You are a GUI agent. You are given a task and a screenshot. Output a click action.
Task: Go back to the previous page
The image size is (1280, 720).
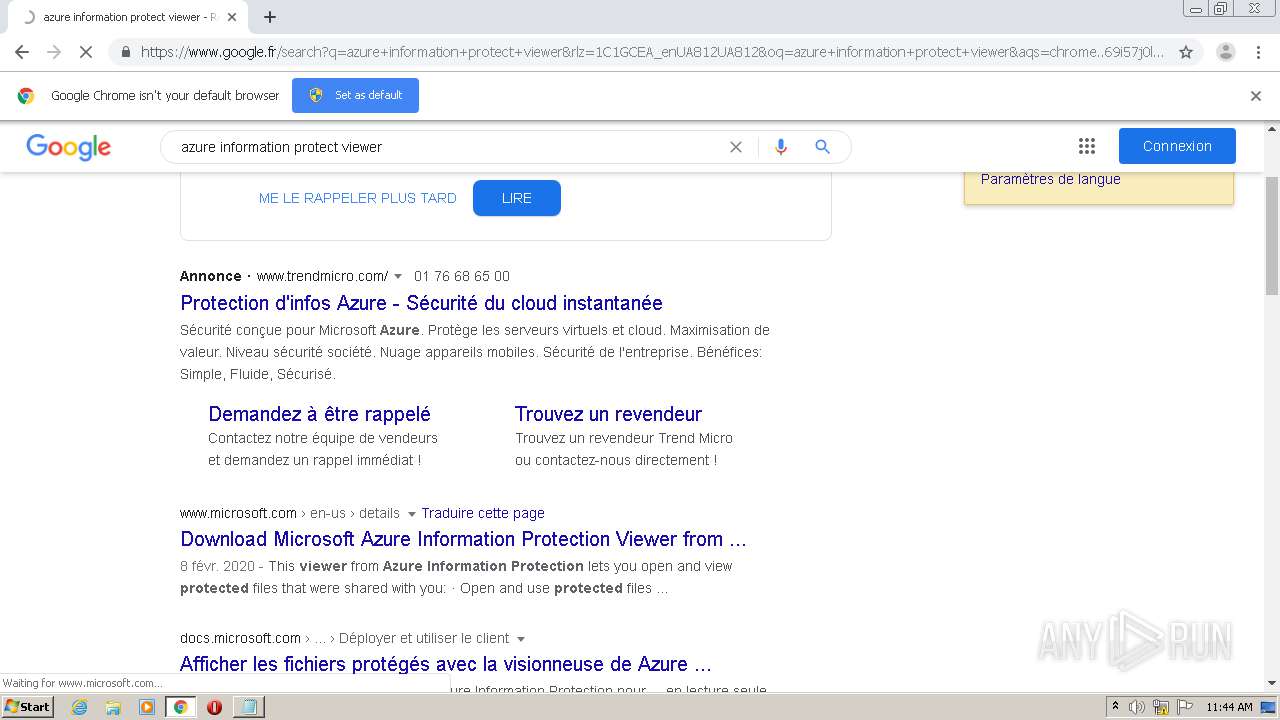point(22,52)
